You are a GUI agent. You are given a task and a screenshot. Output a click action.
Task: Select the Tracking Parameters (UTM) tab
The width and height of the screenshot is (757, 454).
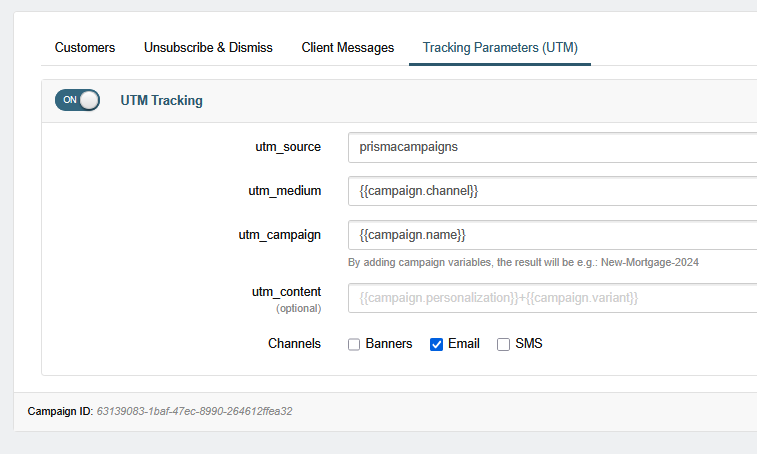tap(500, 47)
